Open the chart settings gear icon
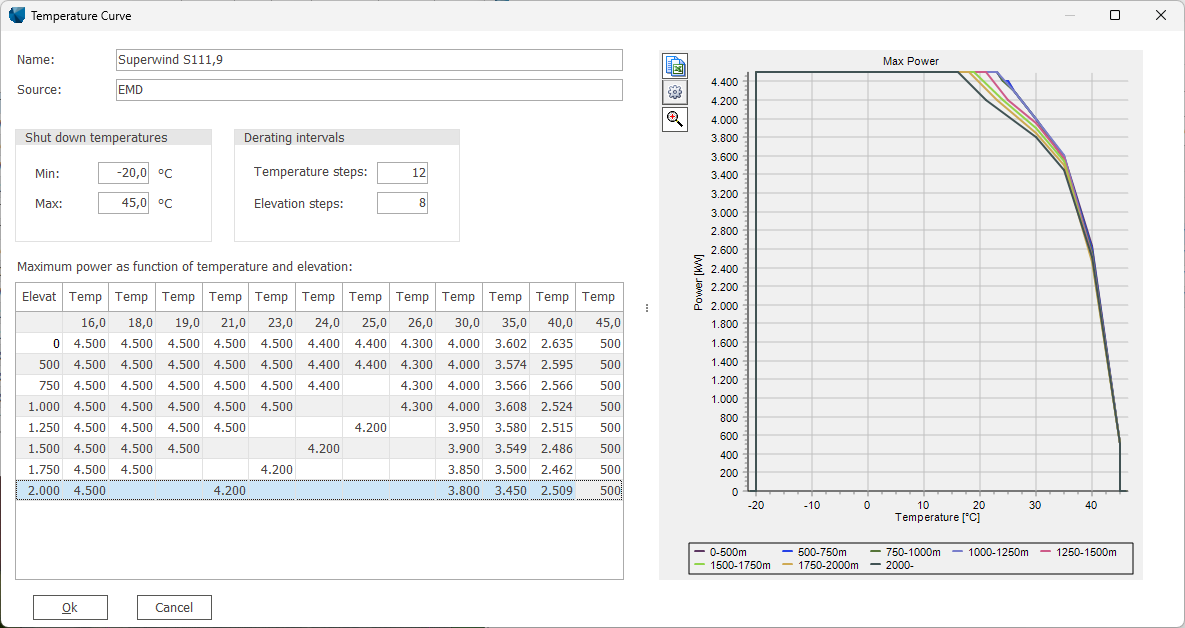The width and height of the screenshot is (1185, 628). [x=675, y=91]
